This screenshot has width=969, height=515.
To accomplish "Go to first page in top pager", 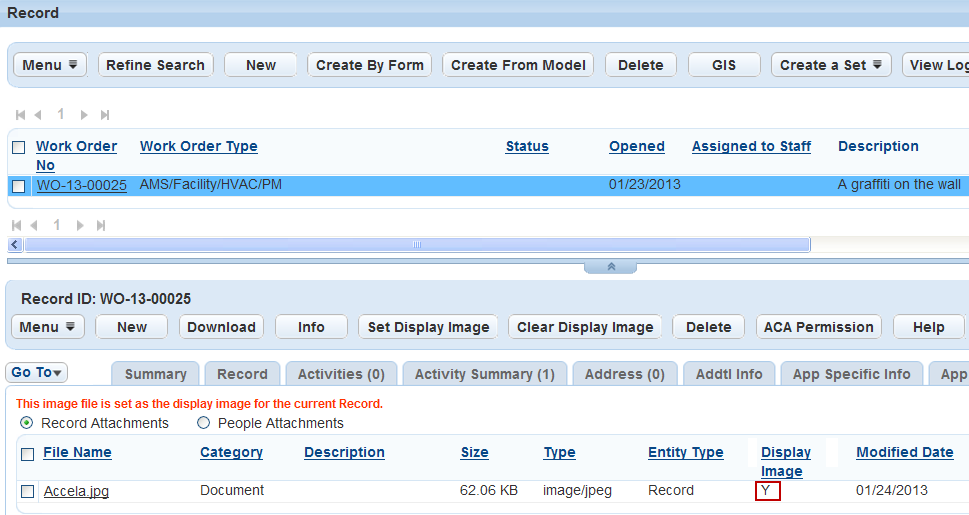I will [19, 115].
